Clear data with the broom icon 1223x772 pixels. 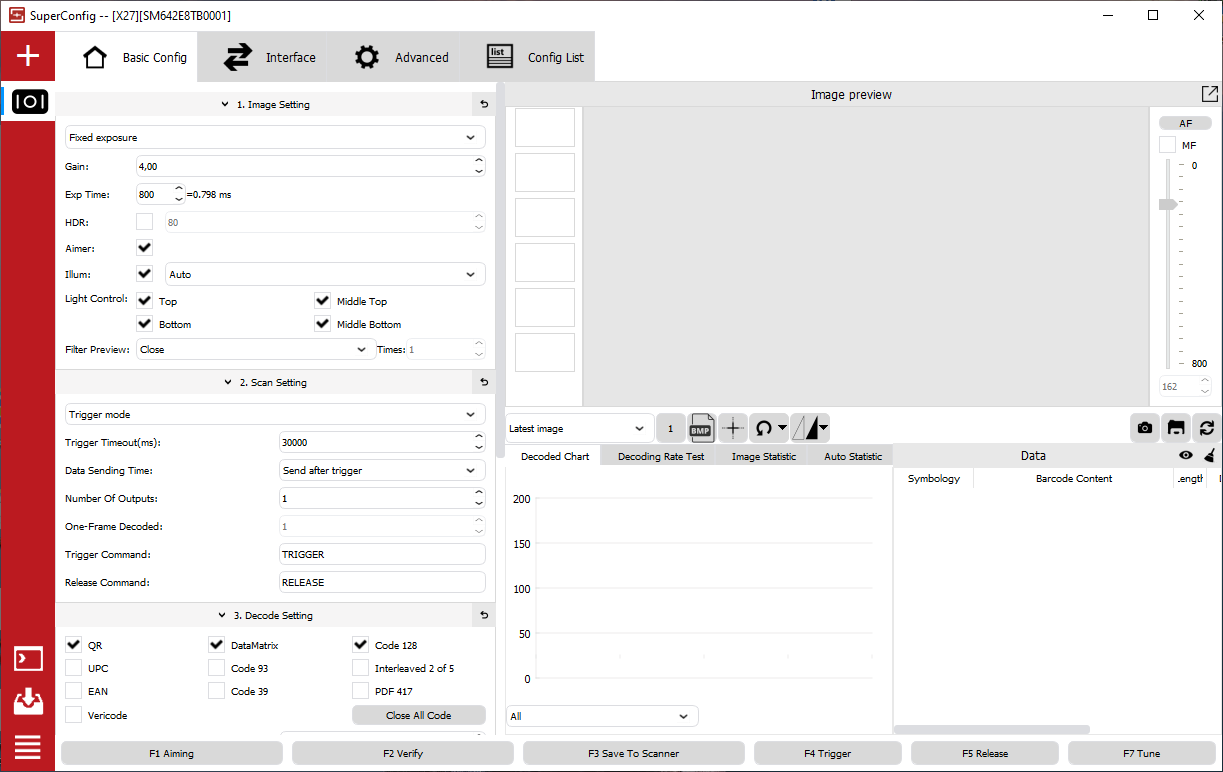click(1209, 456)
